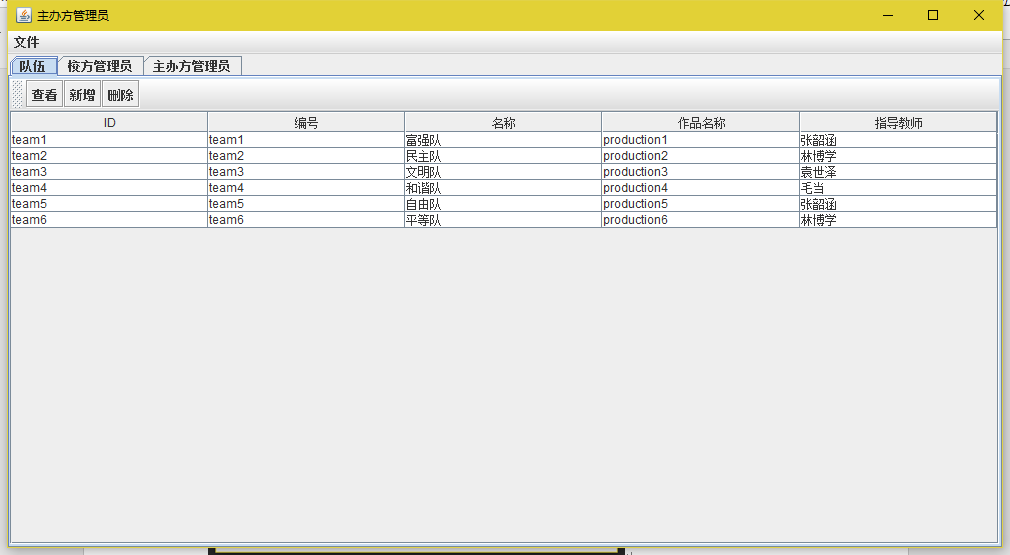This screenshot has height=555, width=1010.
Task: Click the Java icon in the title bar
Action: click(x=24, y=15)
